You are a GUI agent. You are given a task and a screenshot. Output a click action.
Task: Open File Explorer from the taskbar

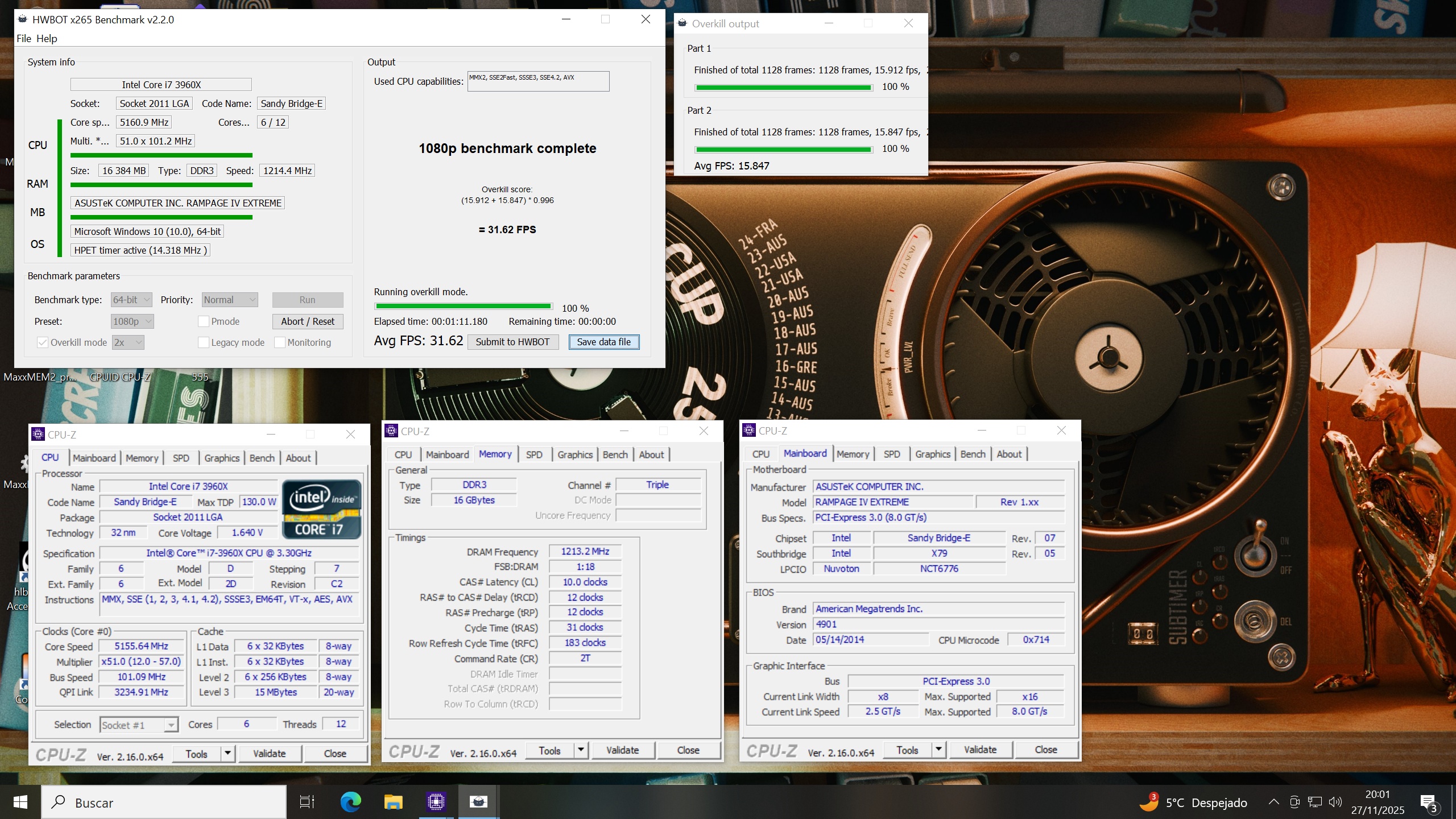[x=393, y=802]
